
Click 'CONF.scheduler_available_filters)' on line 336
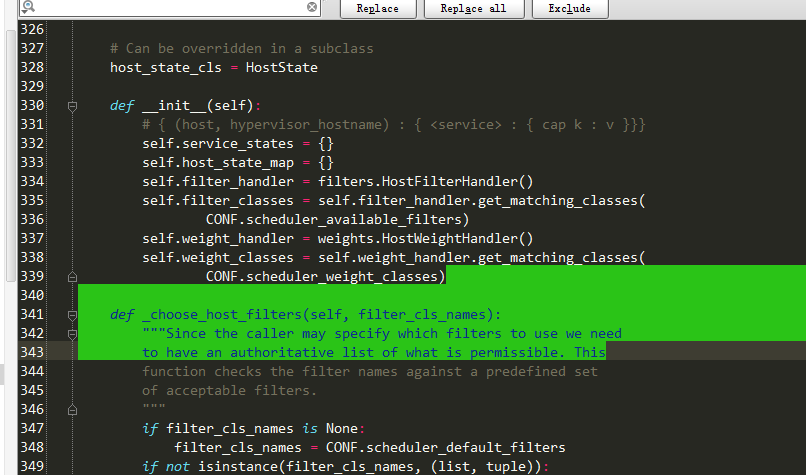(338, 220)
